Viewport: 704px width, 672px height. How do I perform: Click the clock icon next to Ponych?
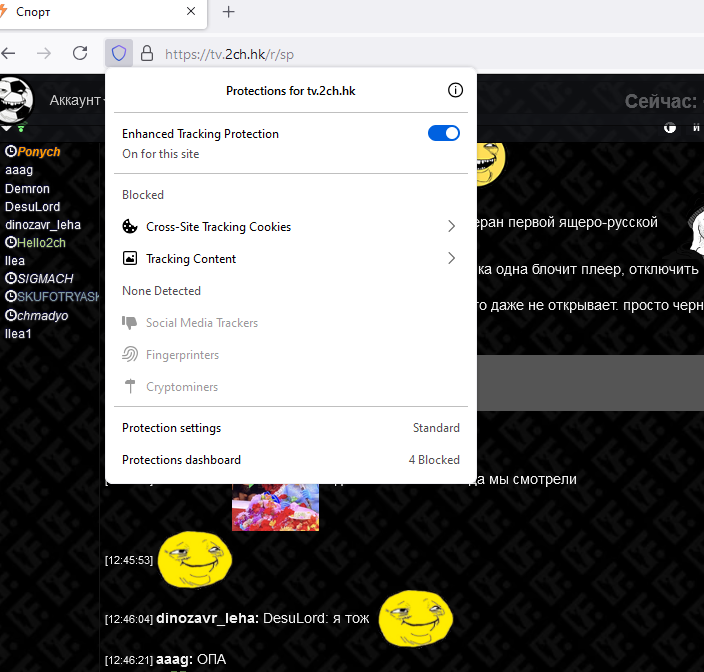(x=11, y=151)
